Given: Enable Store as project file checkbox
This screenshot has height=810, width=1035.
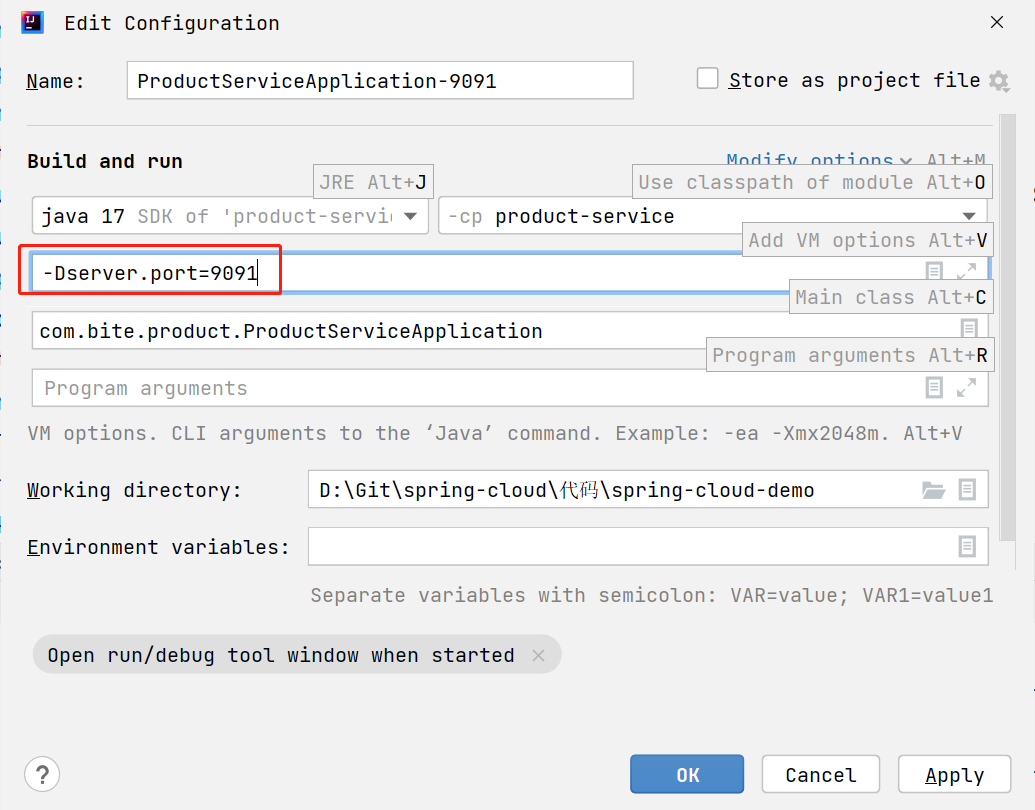Looking at the screenshot, I should tap(708, 79).
